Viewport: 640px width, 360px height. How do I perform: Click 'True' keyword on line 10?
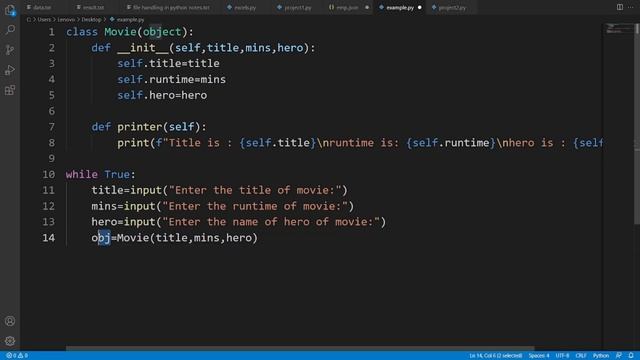click(117, 174)
